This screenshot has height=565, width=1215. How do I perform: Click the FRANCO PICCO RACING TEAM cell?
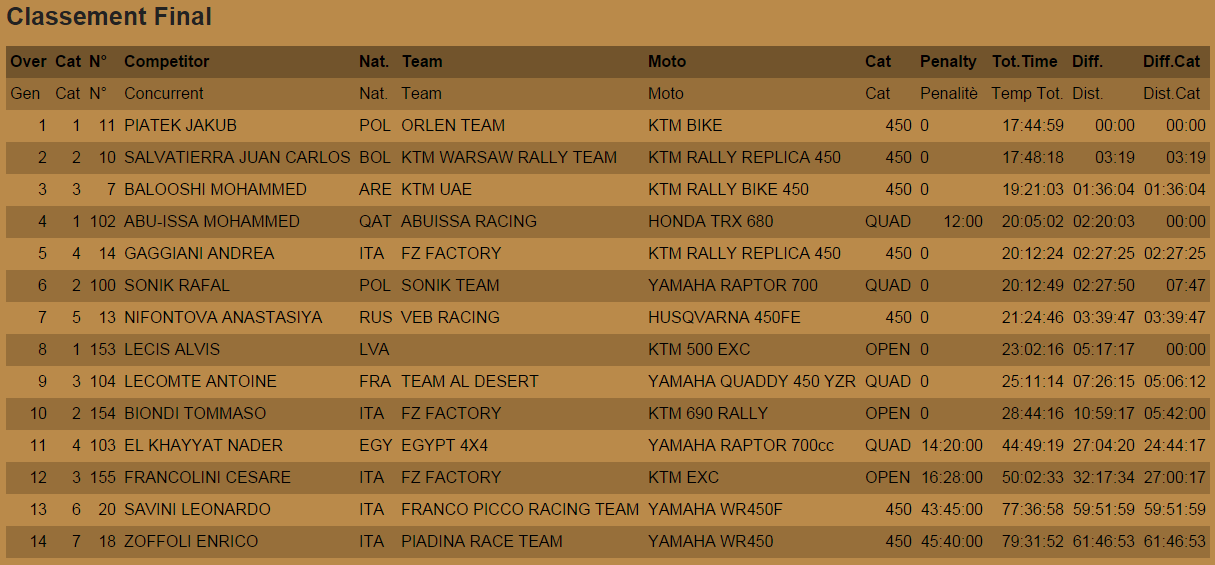click(519, 509)
